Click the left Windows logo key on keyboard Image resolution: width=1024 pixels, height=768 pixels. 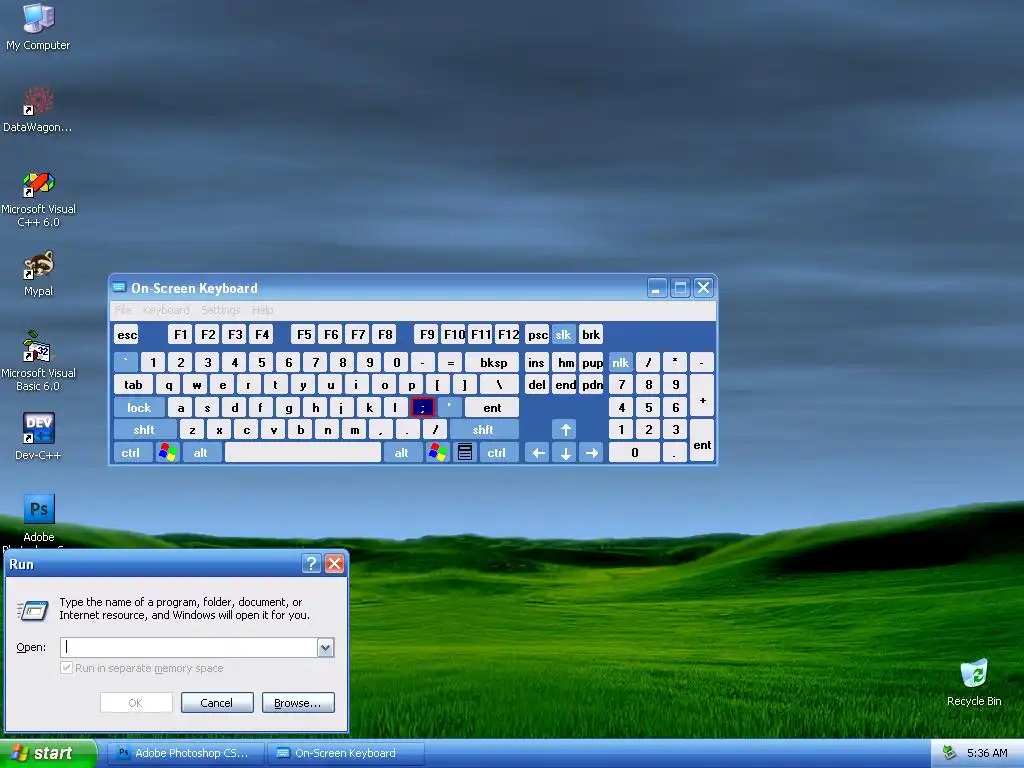(168, 453)
